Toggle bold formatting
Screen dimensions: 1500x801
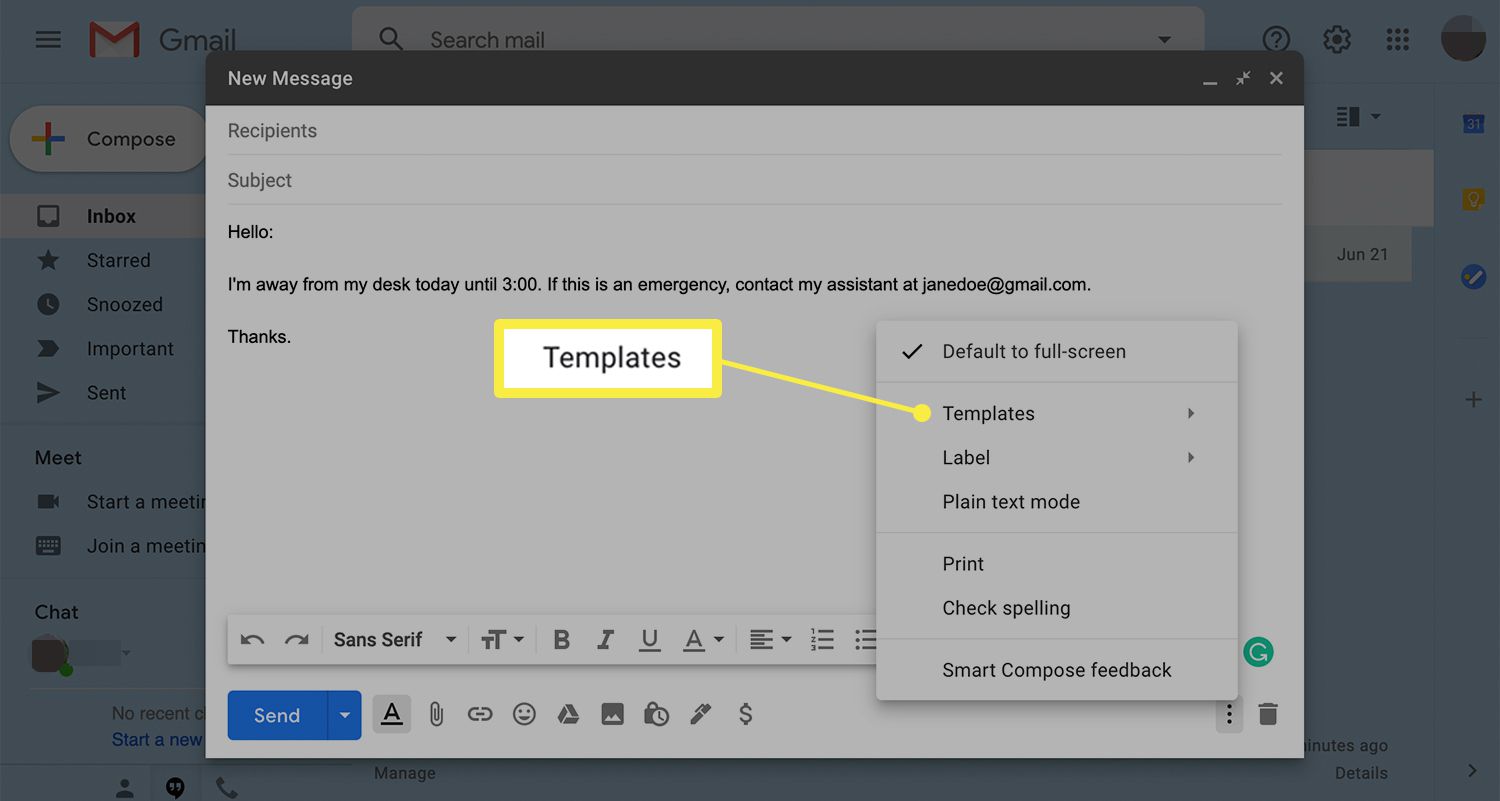pyautogui.click(x=561, y=640)
